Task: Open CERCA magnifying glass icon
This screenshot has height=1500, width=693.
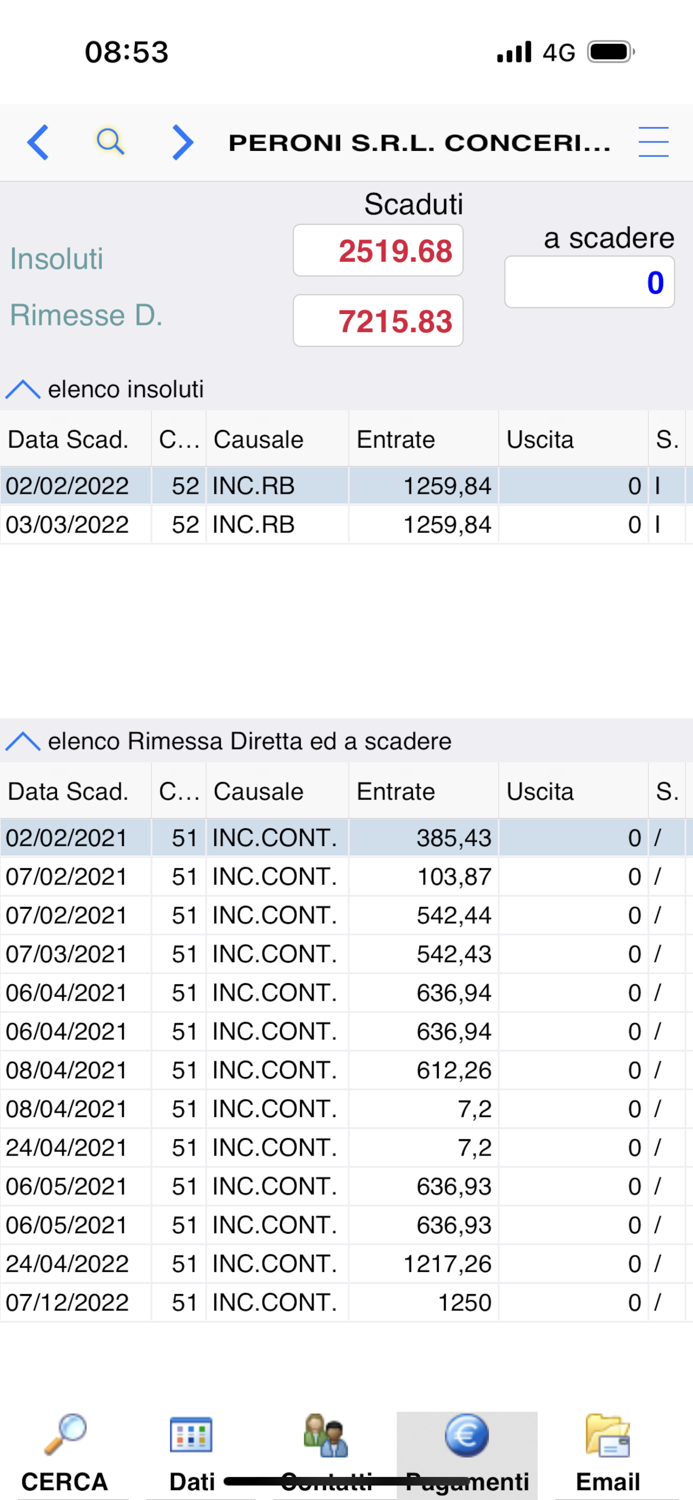Action: 65,1435
